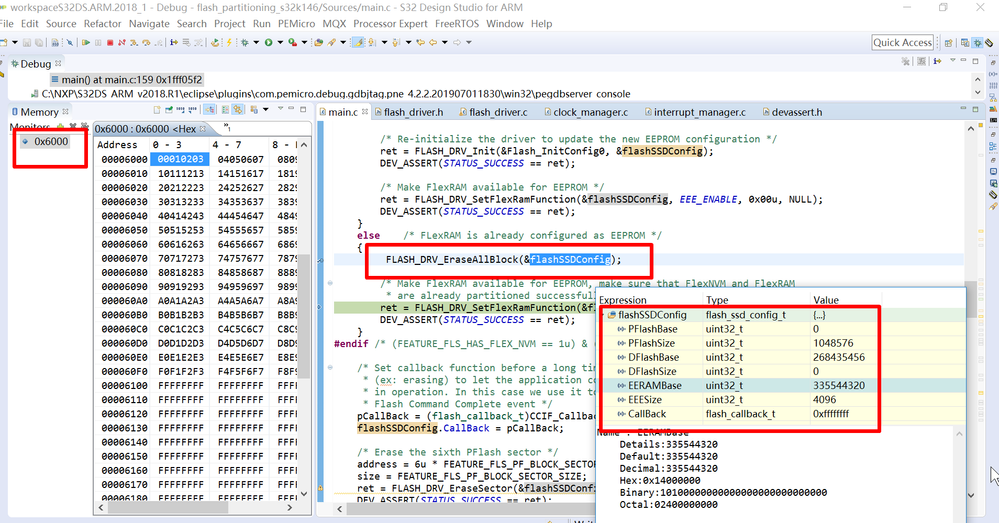The width and height of the screenshot is (999, 523).
Task: Terminate the debug session with red stop
Action: coord(110,43)
